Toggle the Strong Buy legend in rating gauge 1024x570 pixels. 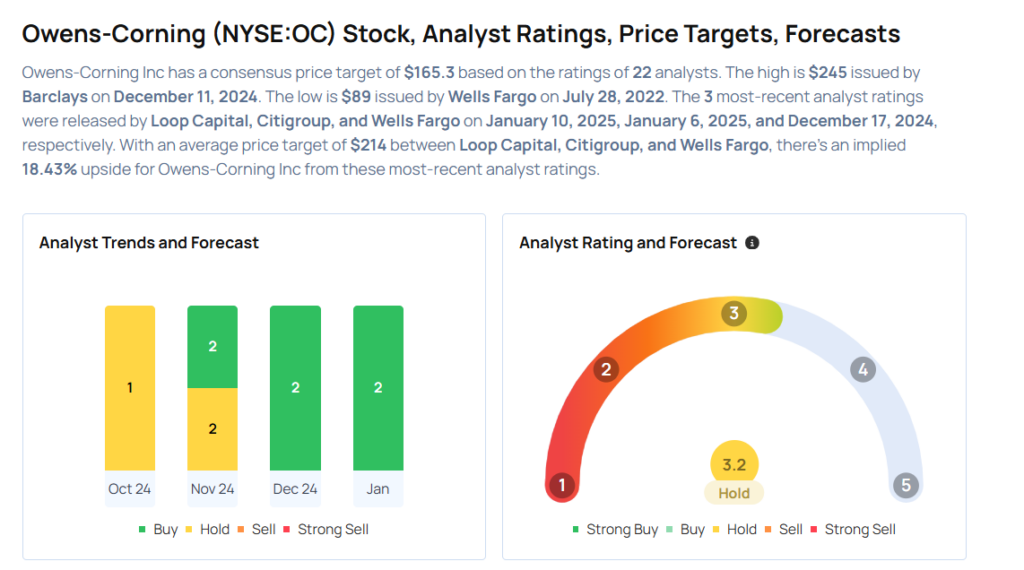coord(615,529)
